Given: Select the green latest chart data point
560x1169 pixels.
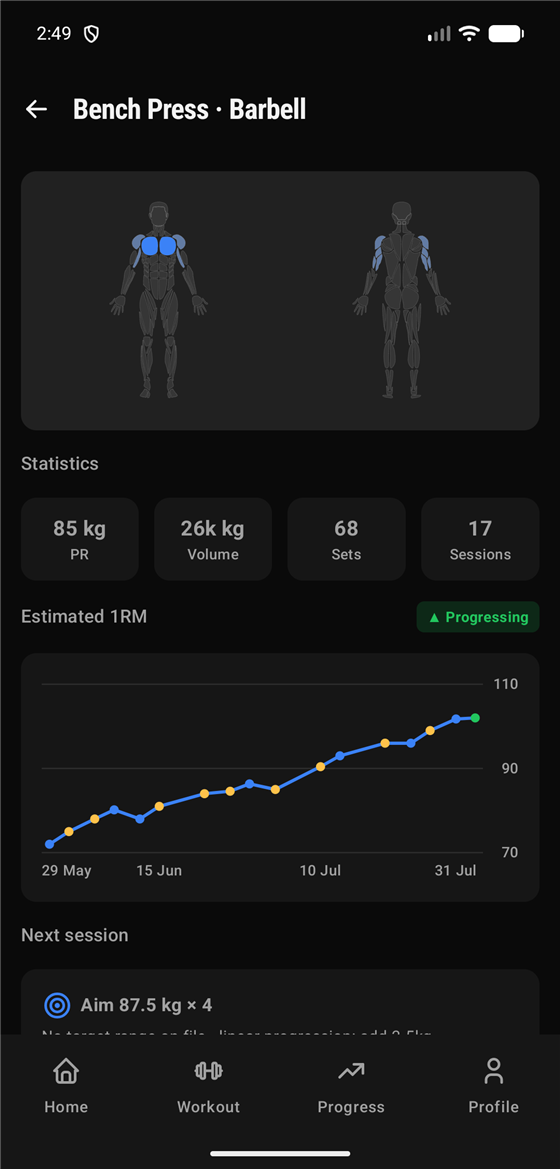Looking at the screenshot, I should tap(475, 718).
